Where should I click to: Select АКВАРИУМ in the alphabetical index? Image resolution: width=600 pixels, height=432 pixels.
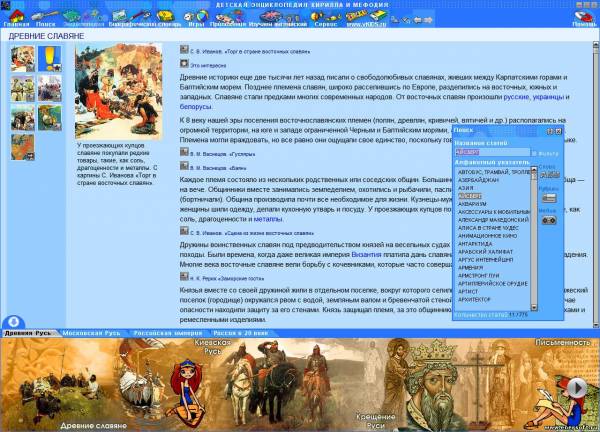point(472,204)
